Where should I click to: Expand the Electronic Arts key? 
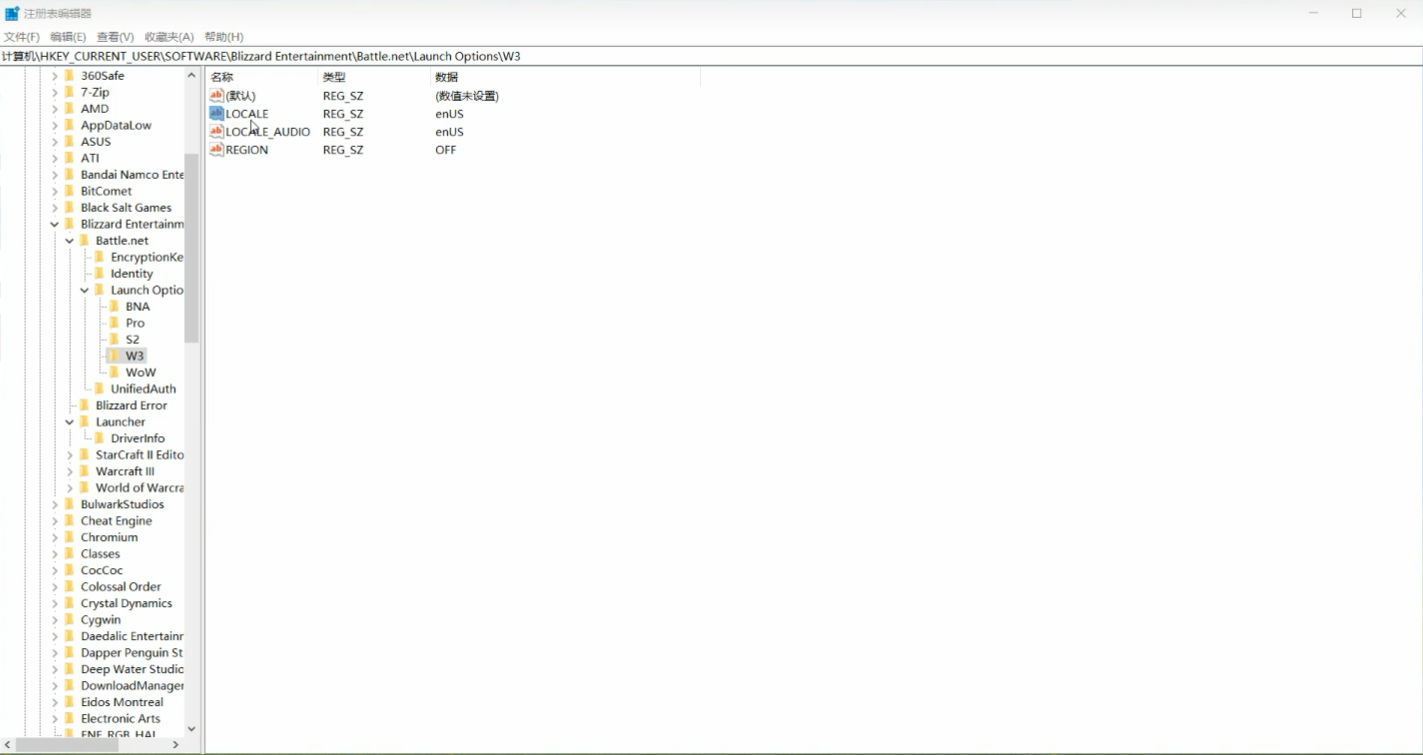click(55, 719)
